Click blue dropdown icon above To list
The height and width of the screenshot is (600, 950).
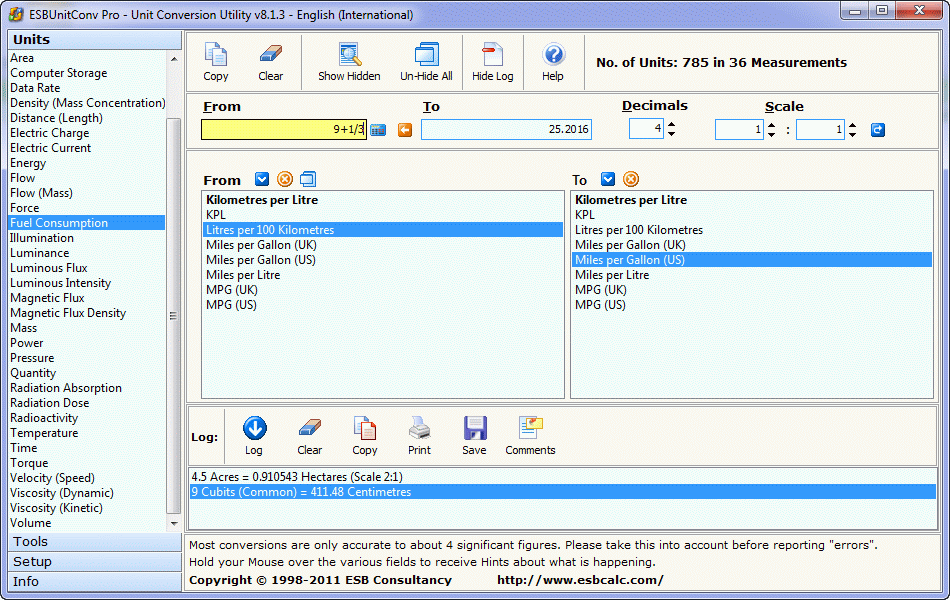point(608,179)
